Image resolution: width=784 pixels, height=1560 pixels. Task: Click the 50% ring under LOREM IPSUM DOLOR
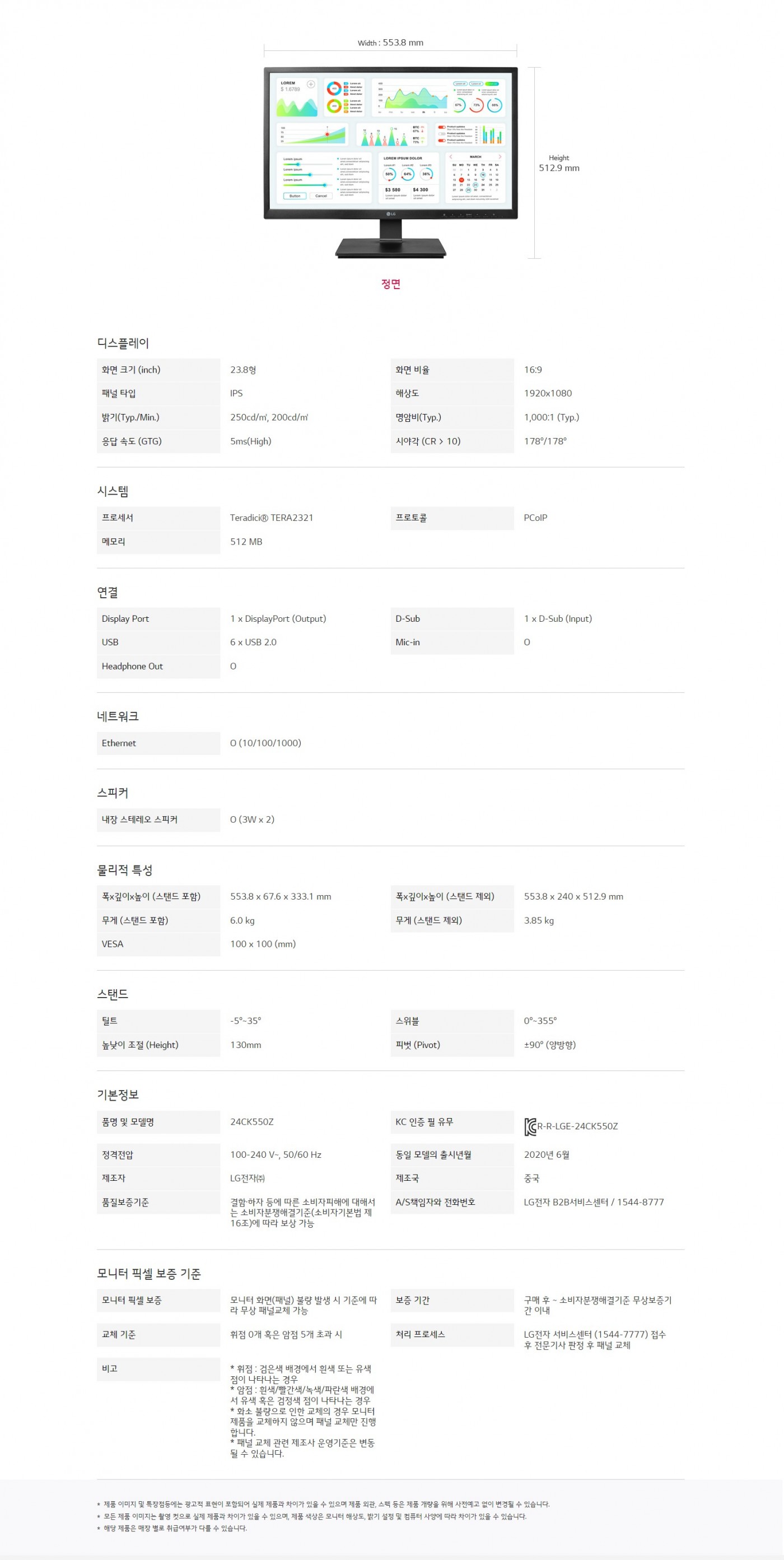[x=389, y=174]
